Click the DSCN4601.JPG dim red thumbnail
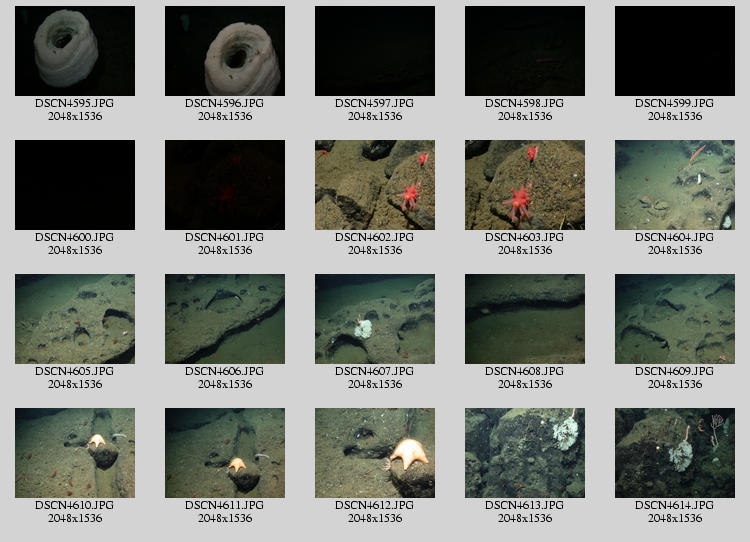Viewport: 750px width, 542px height. (224, 185)
